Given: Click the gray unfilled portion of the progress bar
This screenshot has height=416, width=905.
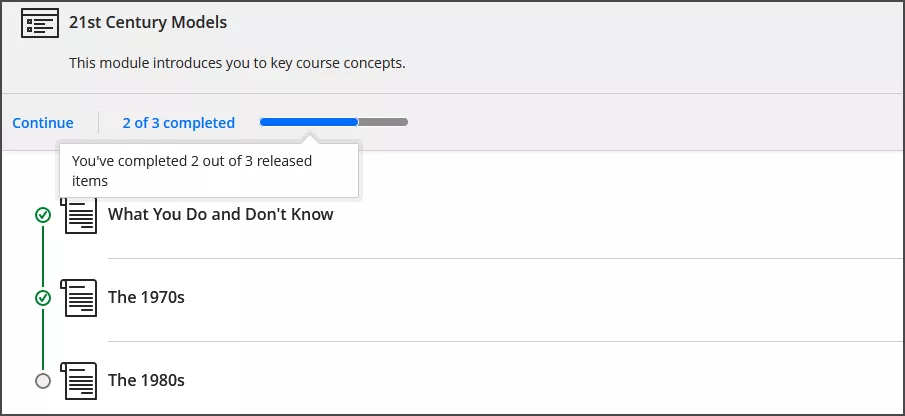Looking at the screenshot, I should pos(383,122).
